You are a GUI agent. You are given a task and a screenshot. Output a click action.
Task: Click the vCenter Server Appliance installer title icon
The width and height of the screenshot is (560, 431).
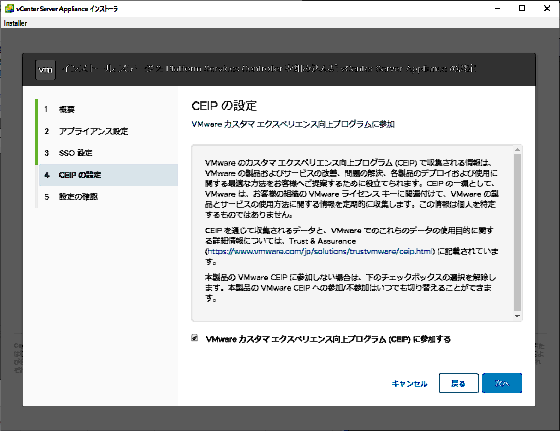click(9, 8)
